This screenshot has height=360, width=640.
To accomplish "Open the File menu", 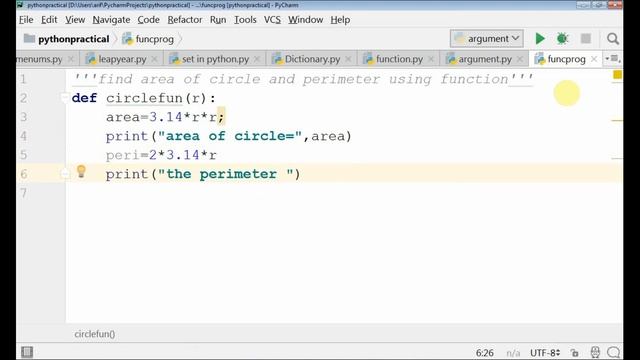I will [x=26, y=20].
